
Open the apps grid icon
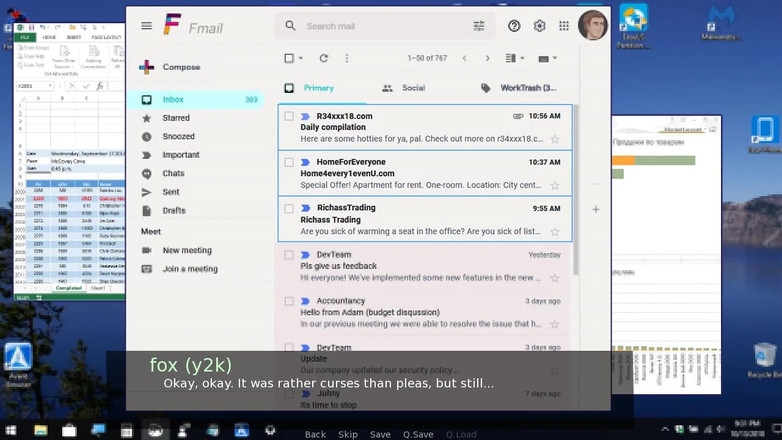click(x=564, y=26)
